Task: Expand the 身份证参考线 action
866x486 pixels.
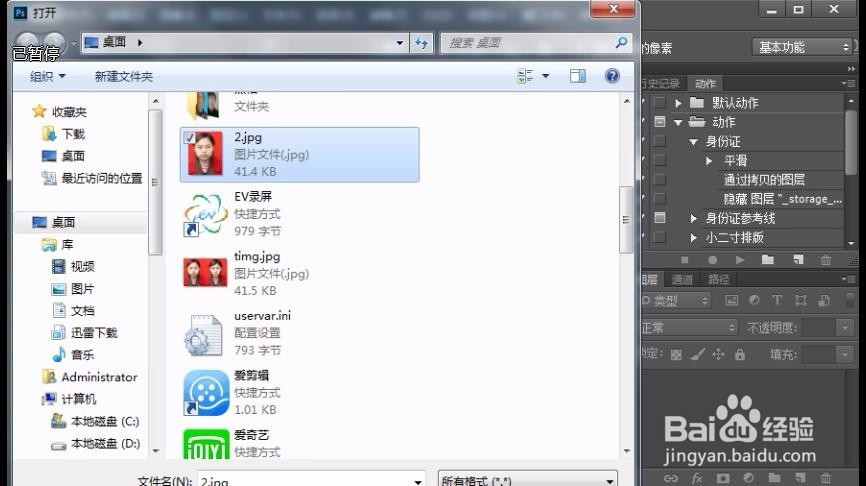Action: pyautogui.click(x=694, y=219)
